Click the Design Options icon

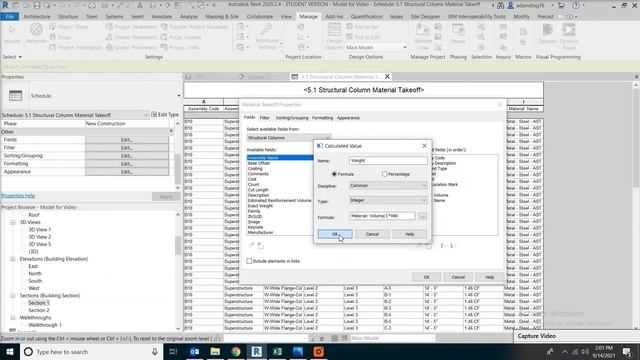pyautogui.click(x=334, y=30)
